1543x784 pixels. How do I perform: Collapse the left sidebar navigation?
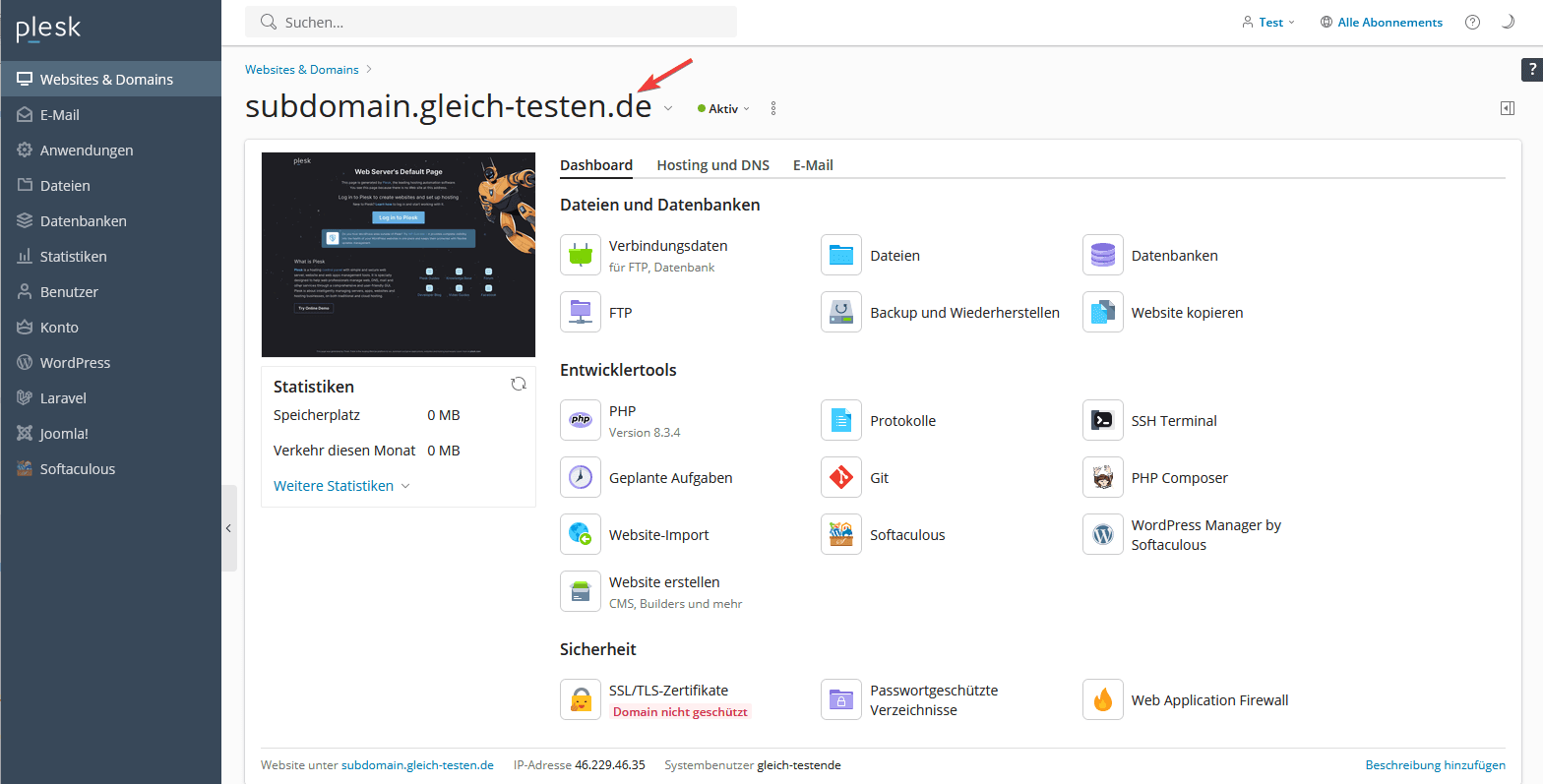[228, 528]
